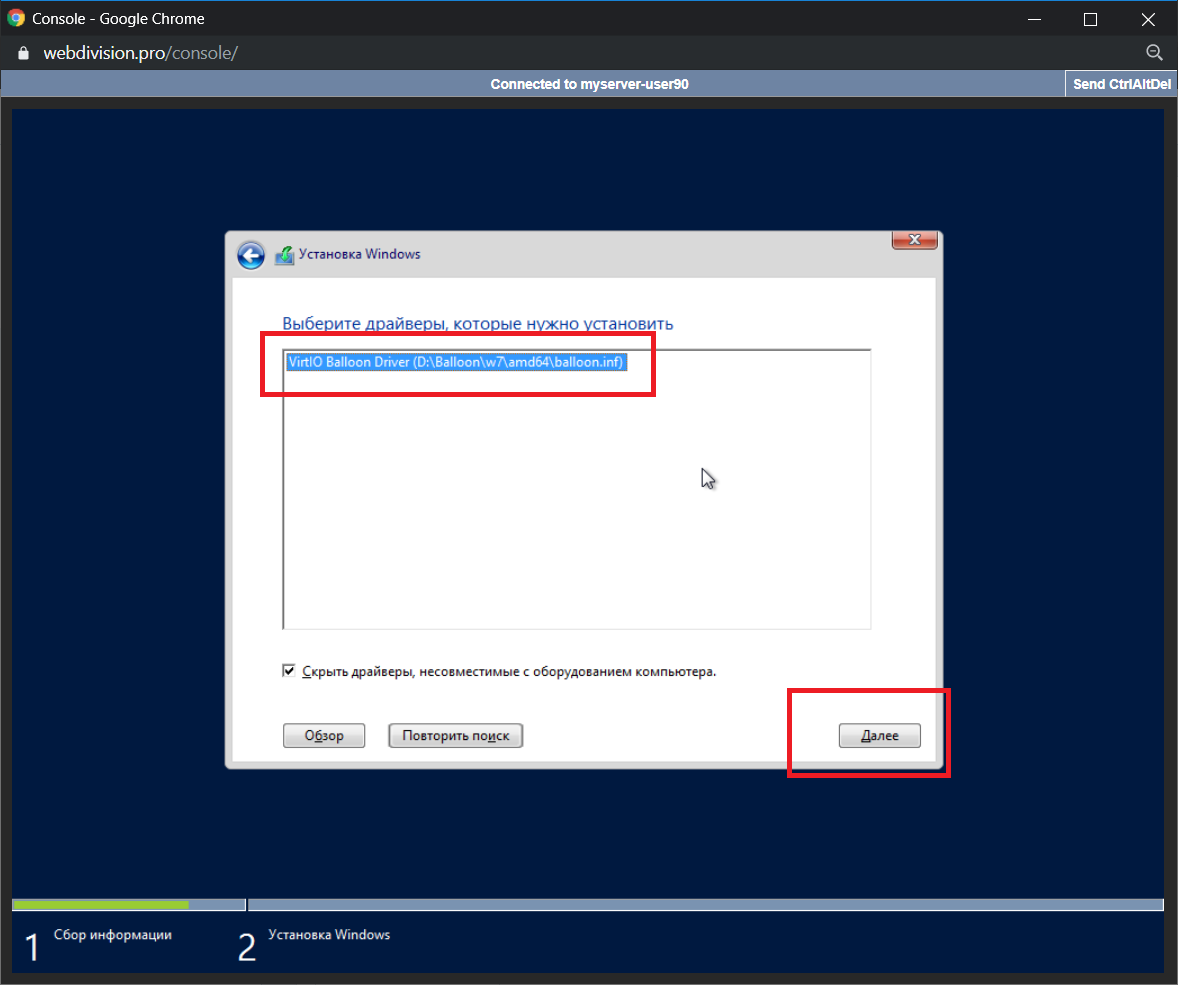Click the green setup progress bar

tap(100, 905)
